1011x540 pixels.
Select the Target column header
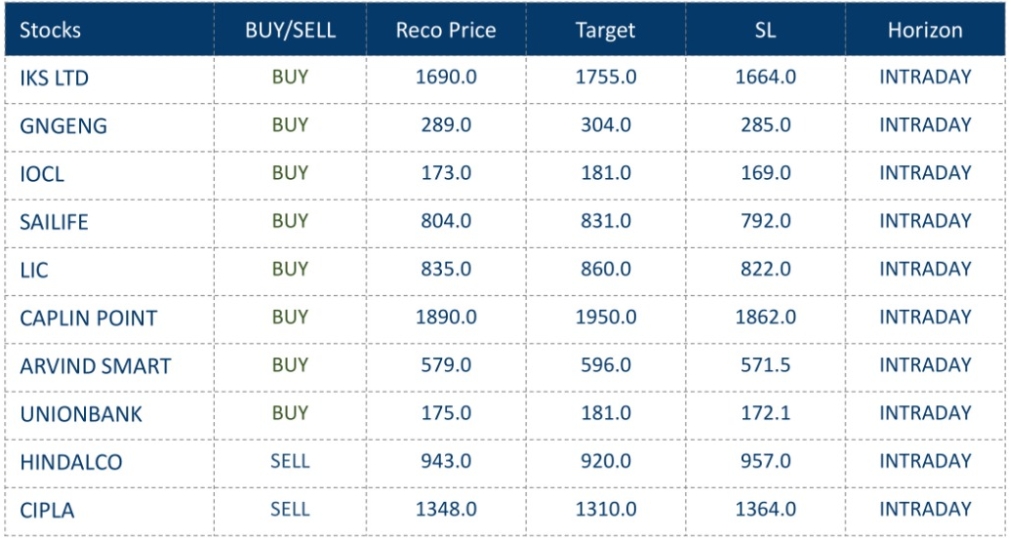pos(605,30)
